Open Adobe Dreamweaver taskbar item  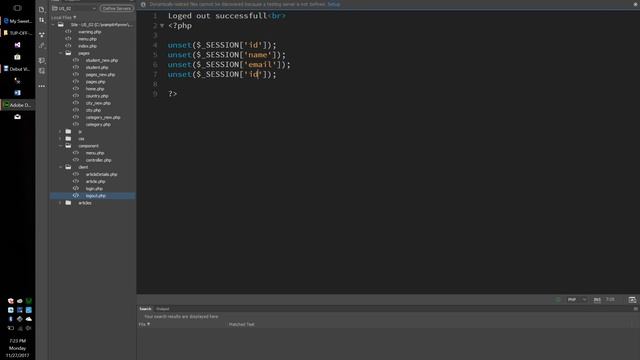pyautogui.click(x=18, y=105)
